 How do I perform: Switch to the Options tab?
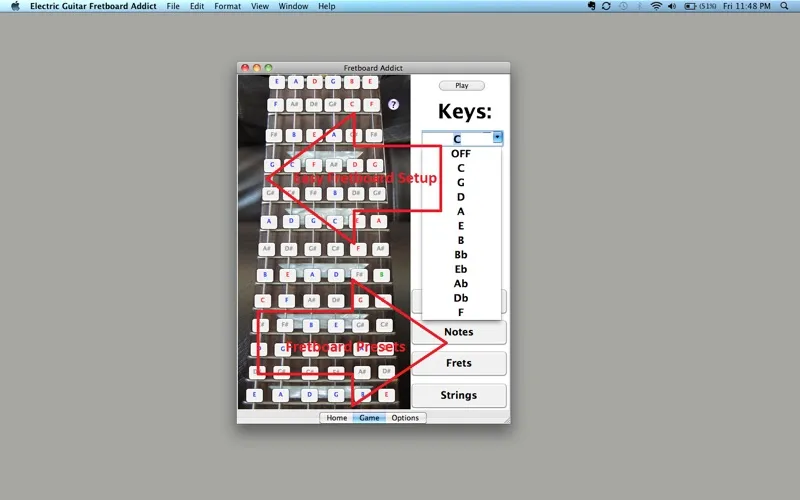click(x=405, y=417)
